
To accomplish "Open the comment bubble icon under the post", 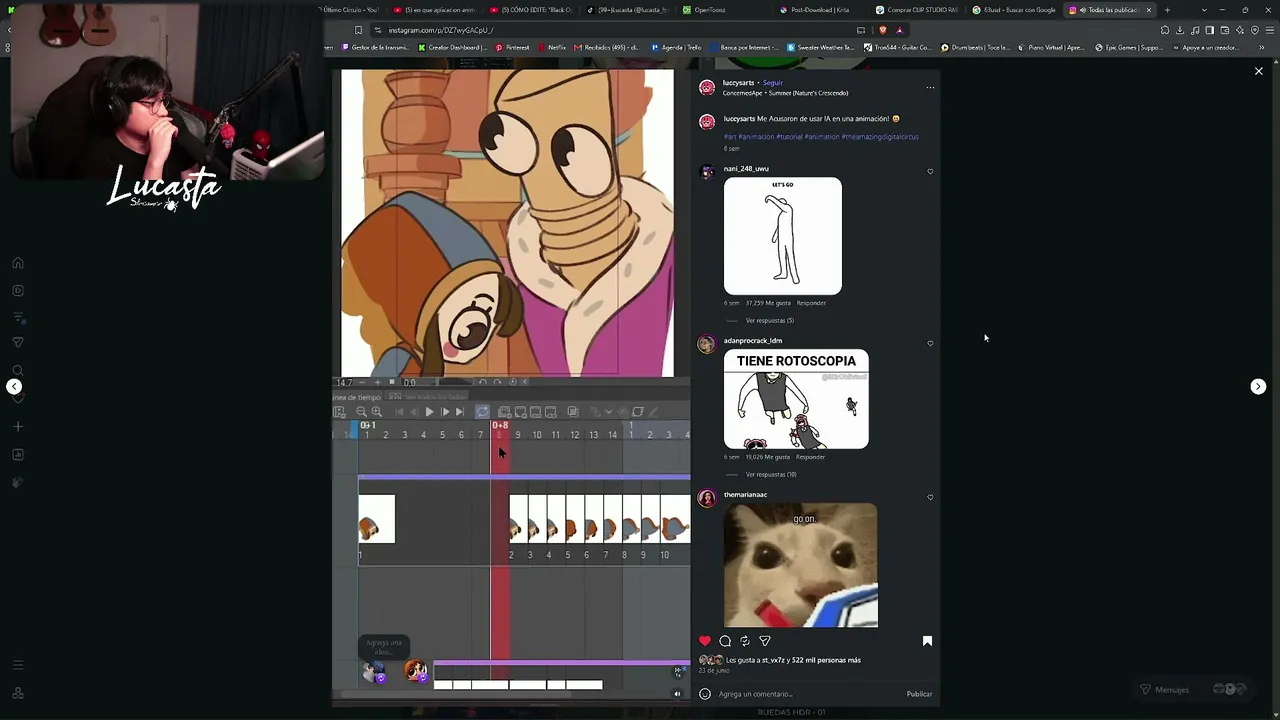I will (725, 641).
